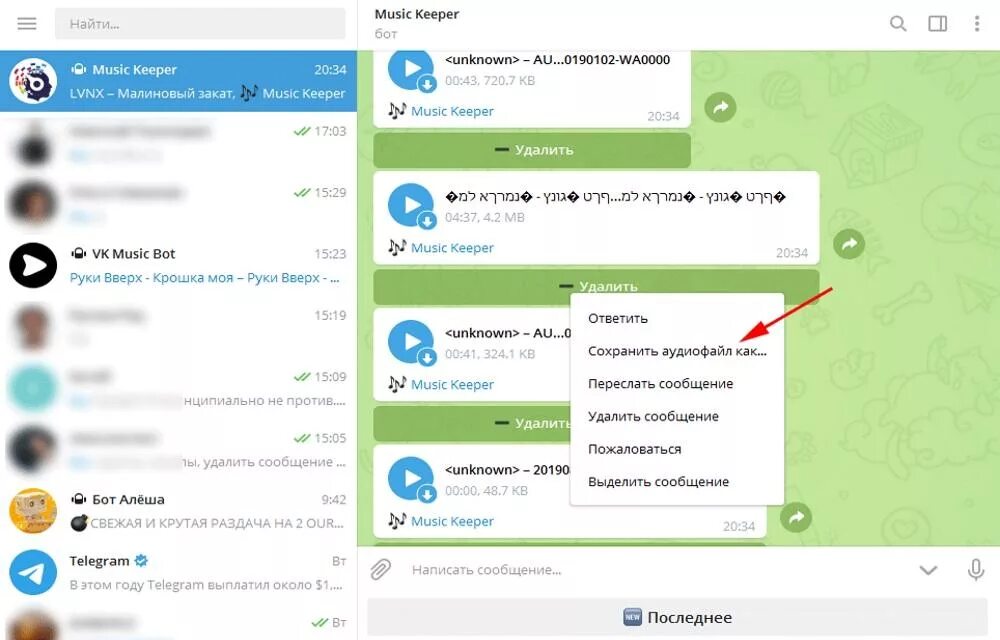Forward the 720.7 KB audio message via share arrow
Screen dimensions: 1000x640
[721, 107]
